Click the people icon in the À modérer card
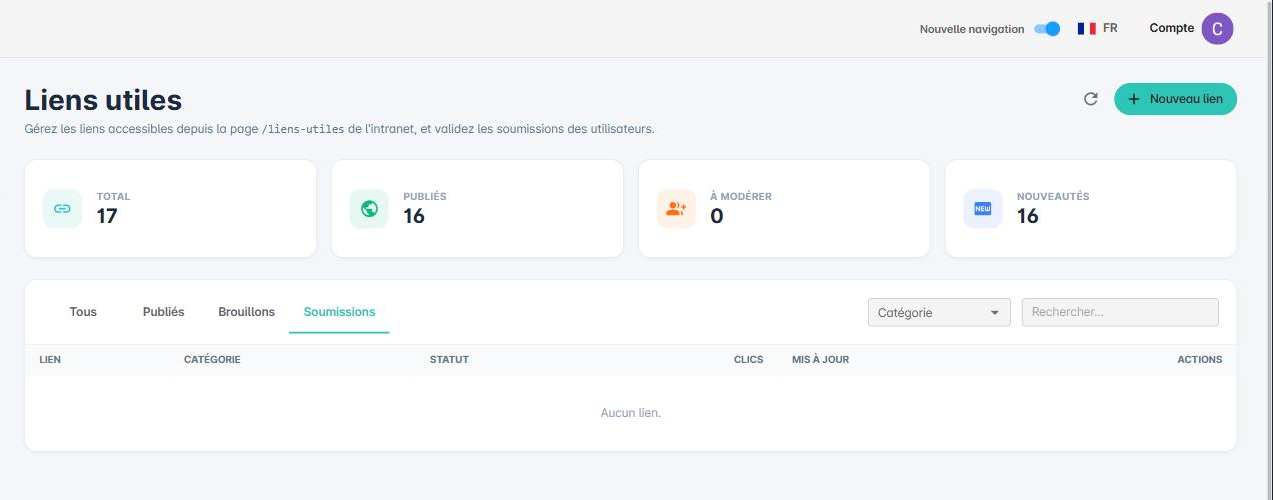Viewport: 1273px width, 500px height. pos(676,209)
